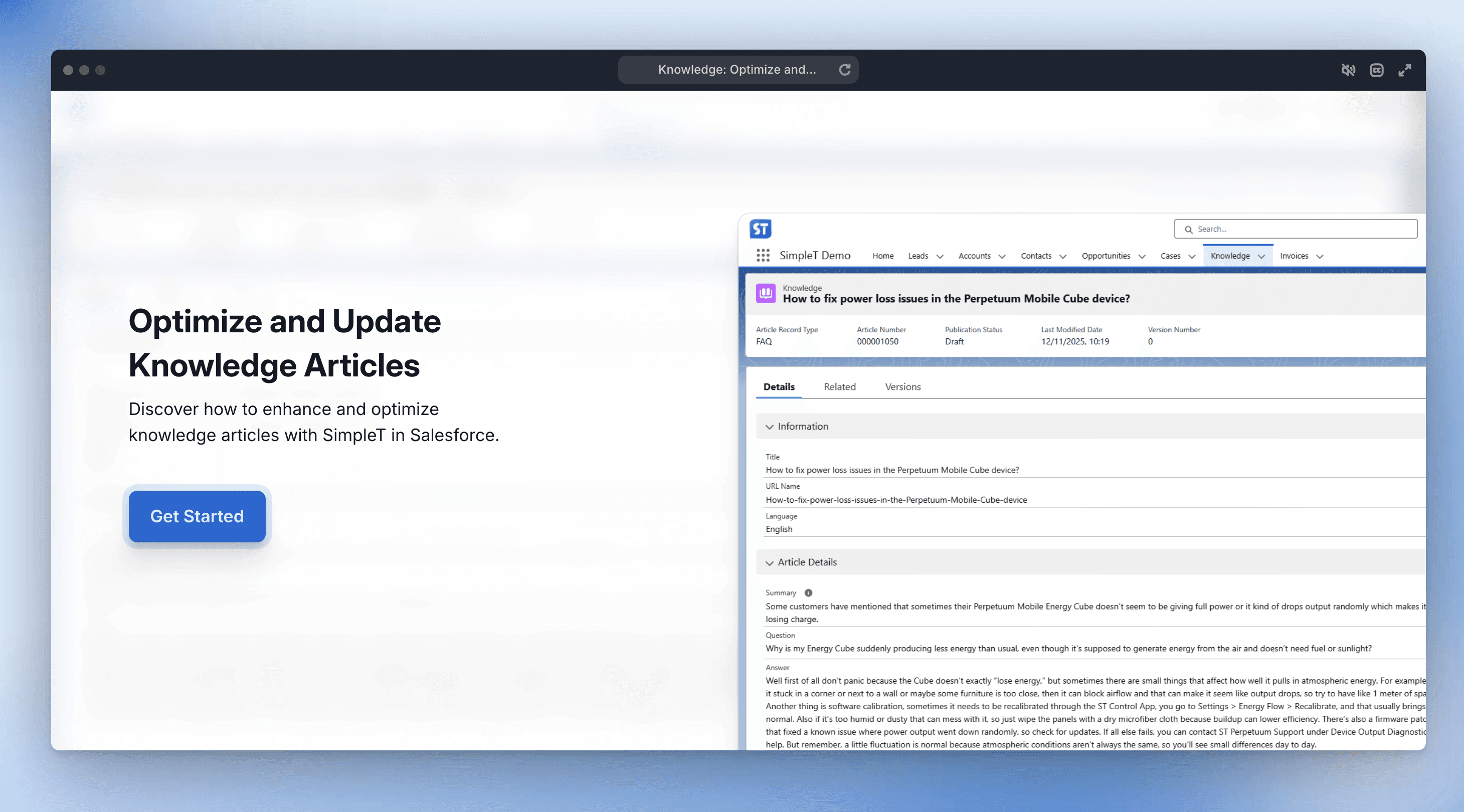This screenshot has width=1464, height=812.
Task: Toggle closed captions CC icon
Action: [x=1376, y=70]
